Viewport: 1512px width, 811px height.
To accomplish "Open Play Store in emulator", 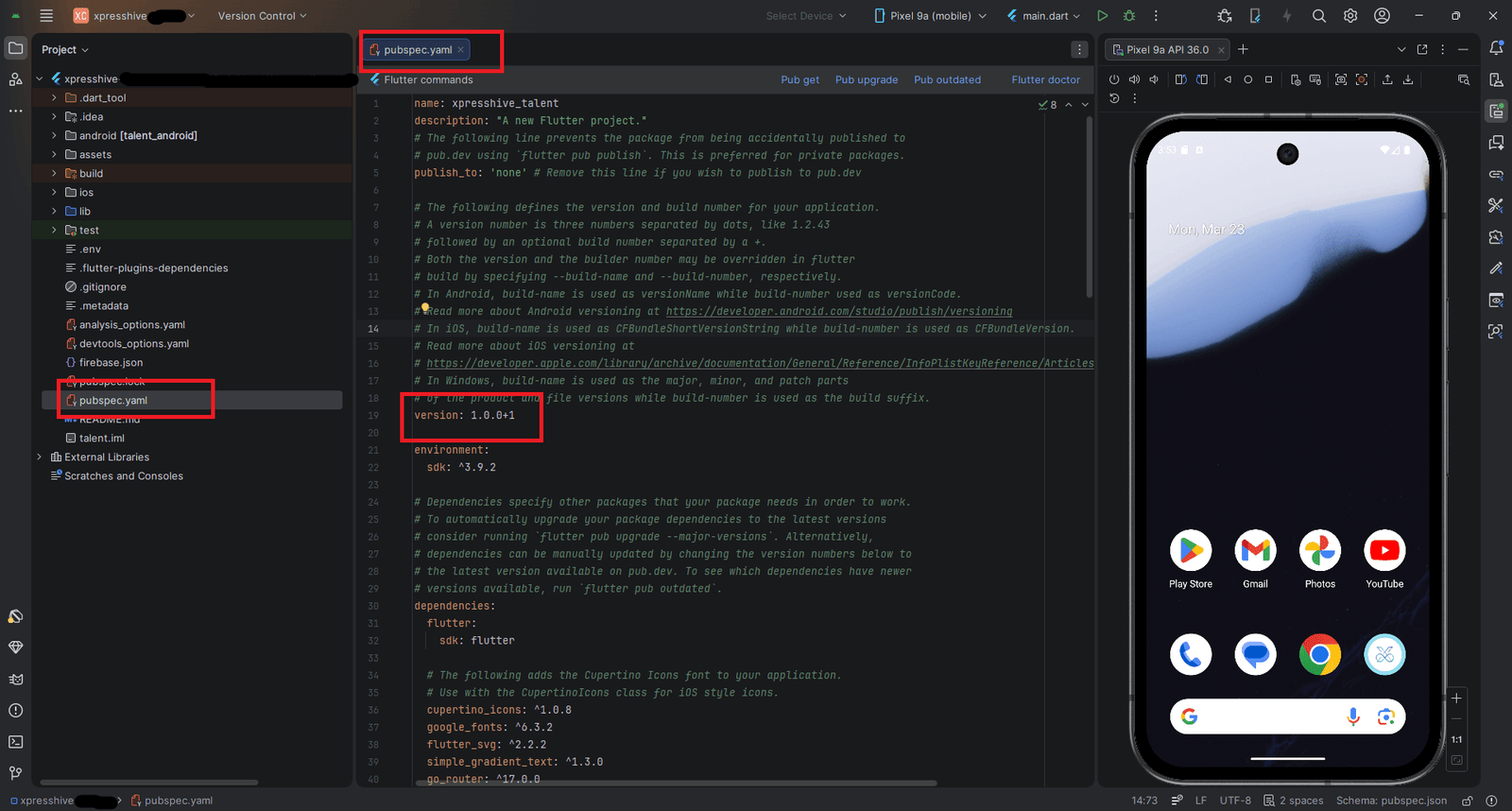I will [x=1191, y=550].
